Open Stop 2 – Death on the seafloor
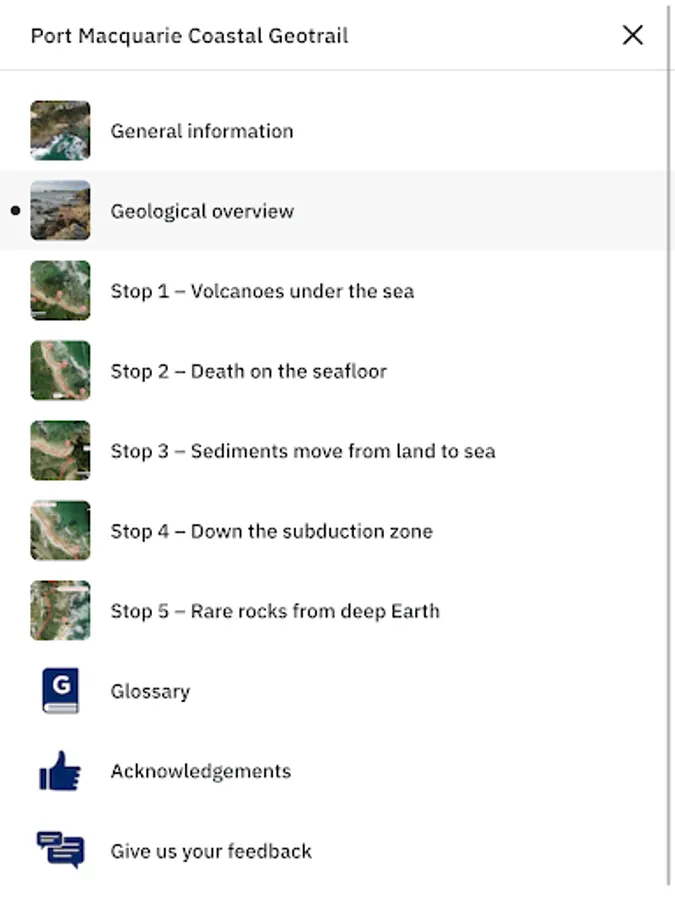 (249, 371)
